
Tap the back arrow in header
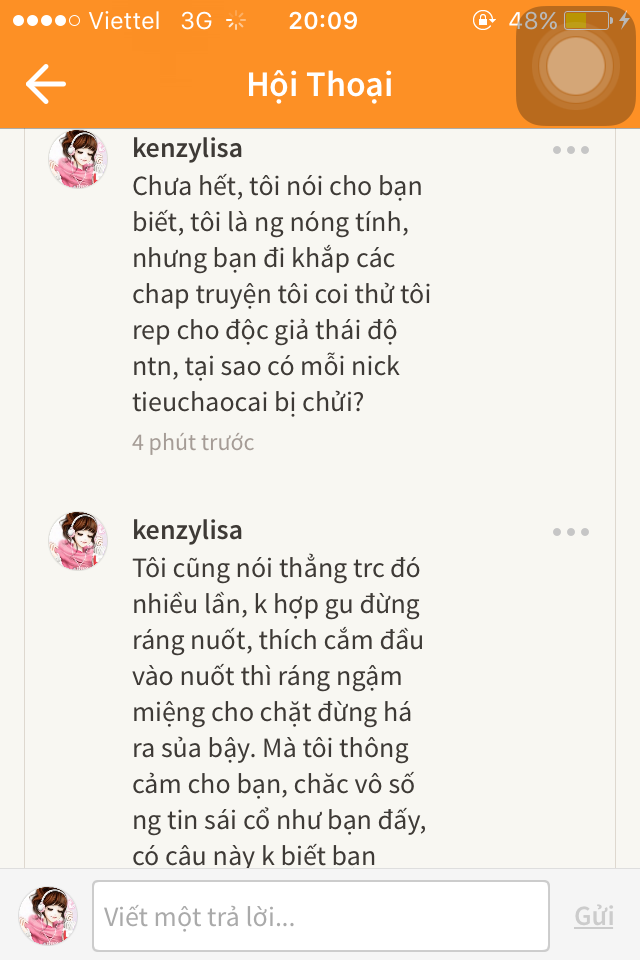[45, 85]
